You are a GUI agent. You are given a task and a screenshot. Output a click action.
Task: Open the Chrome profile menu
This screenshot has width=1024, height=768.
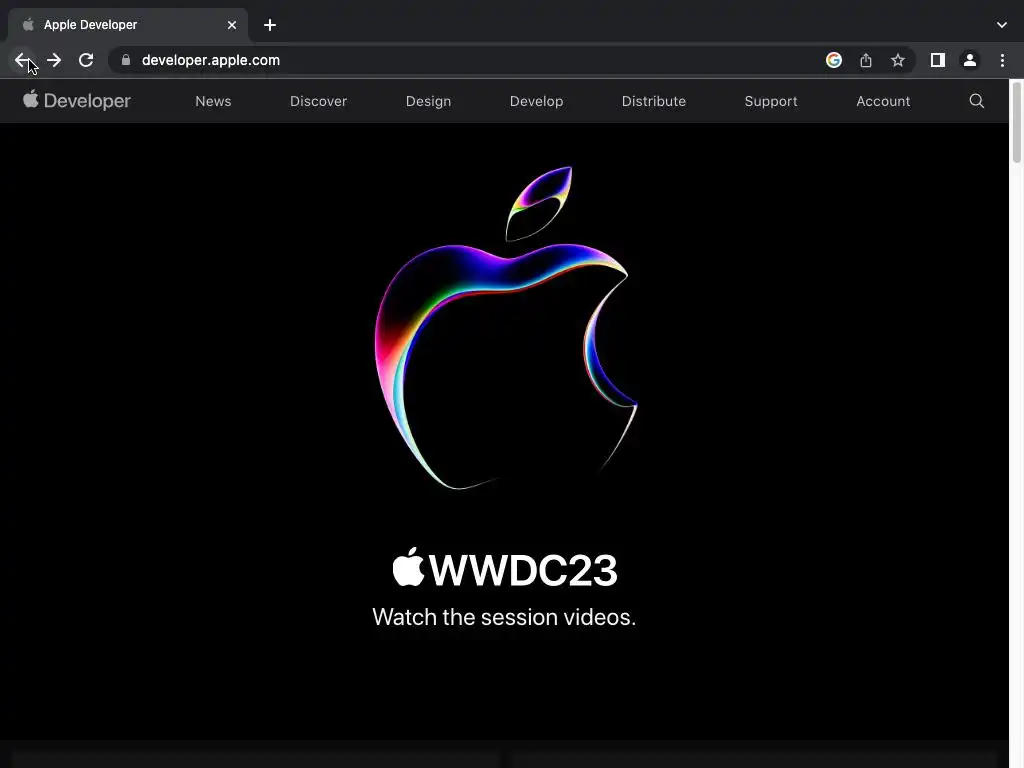click(x=970, y=60)
